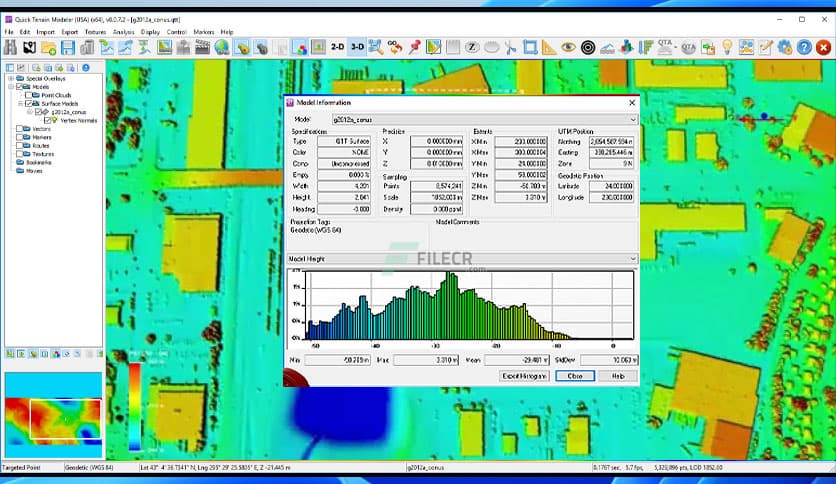The image size is (836, 484).
Task: Open the Control menu
Action: coord(176,32)
